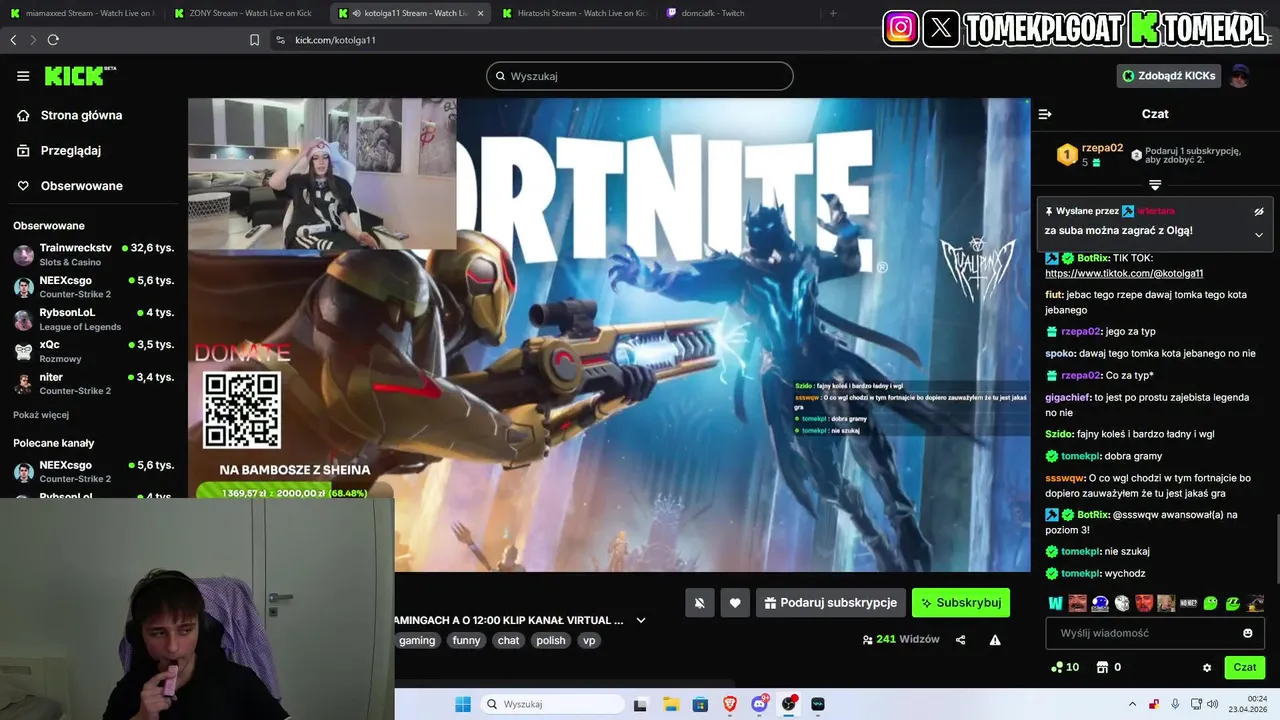The height and width of the screenshot is (720, 1280).
Task: Hide the pinned message with eye icon
Action: tap(1259, 212)
